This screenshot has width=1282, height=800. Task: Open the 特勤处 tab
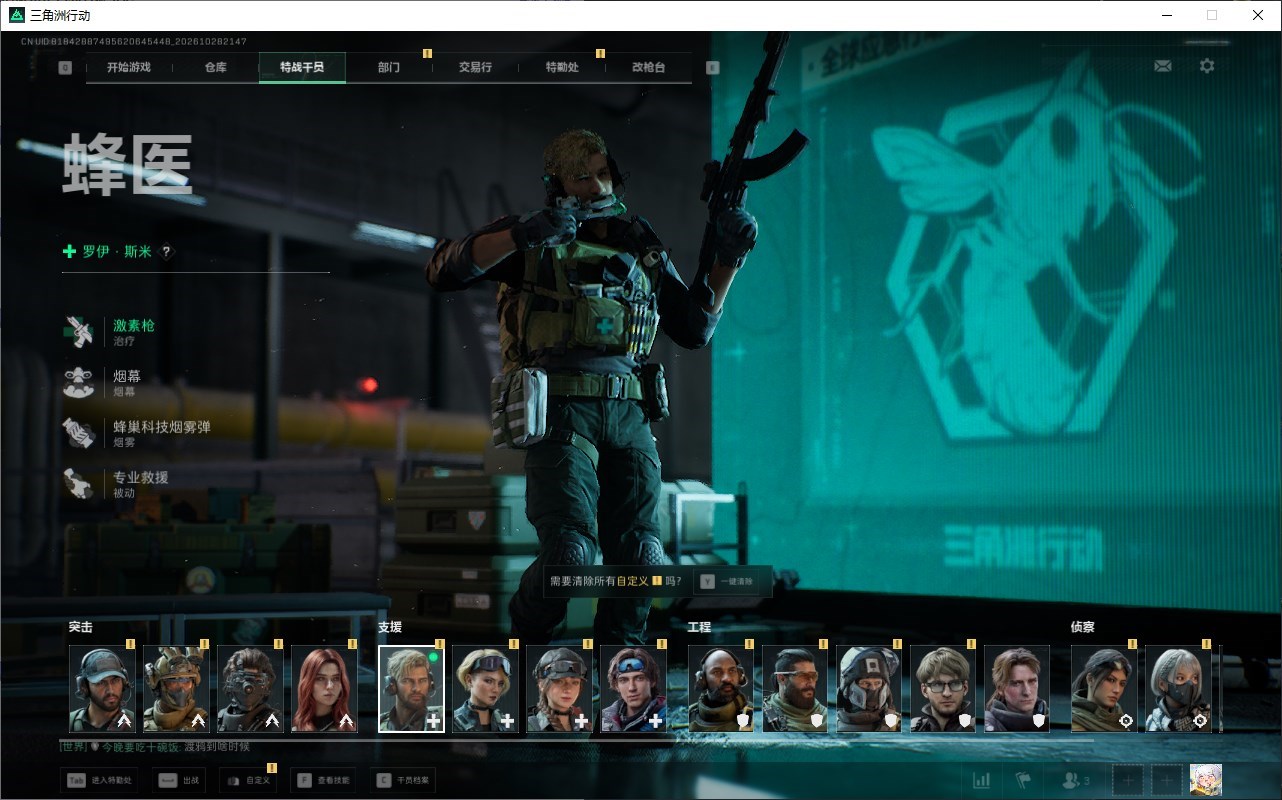562,67
